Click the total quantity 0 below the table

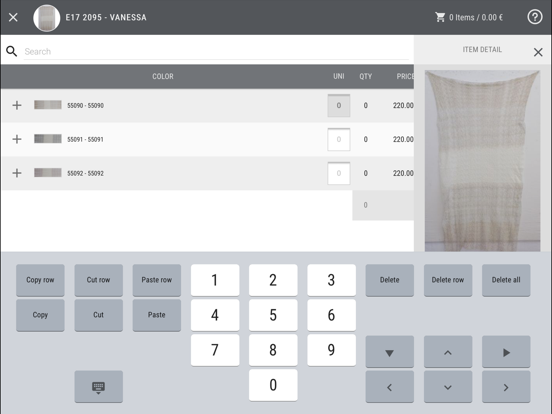coord(365,205)
